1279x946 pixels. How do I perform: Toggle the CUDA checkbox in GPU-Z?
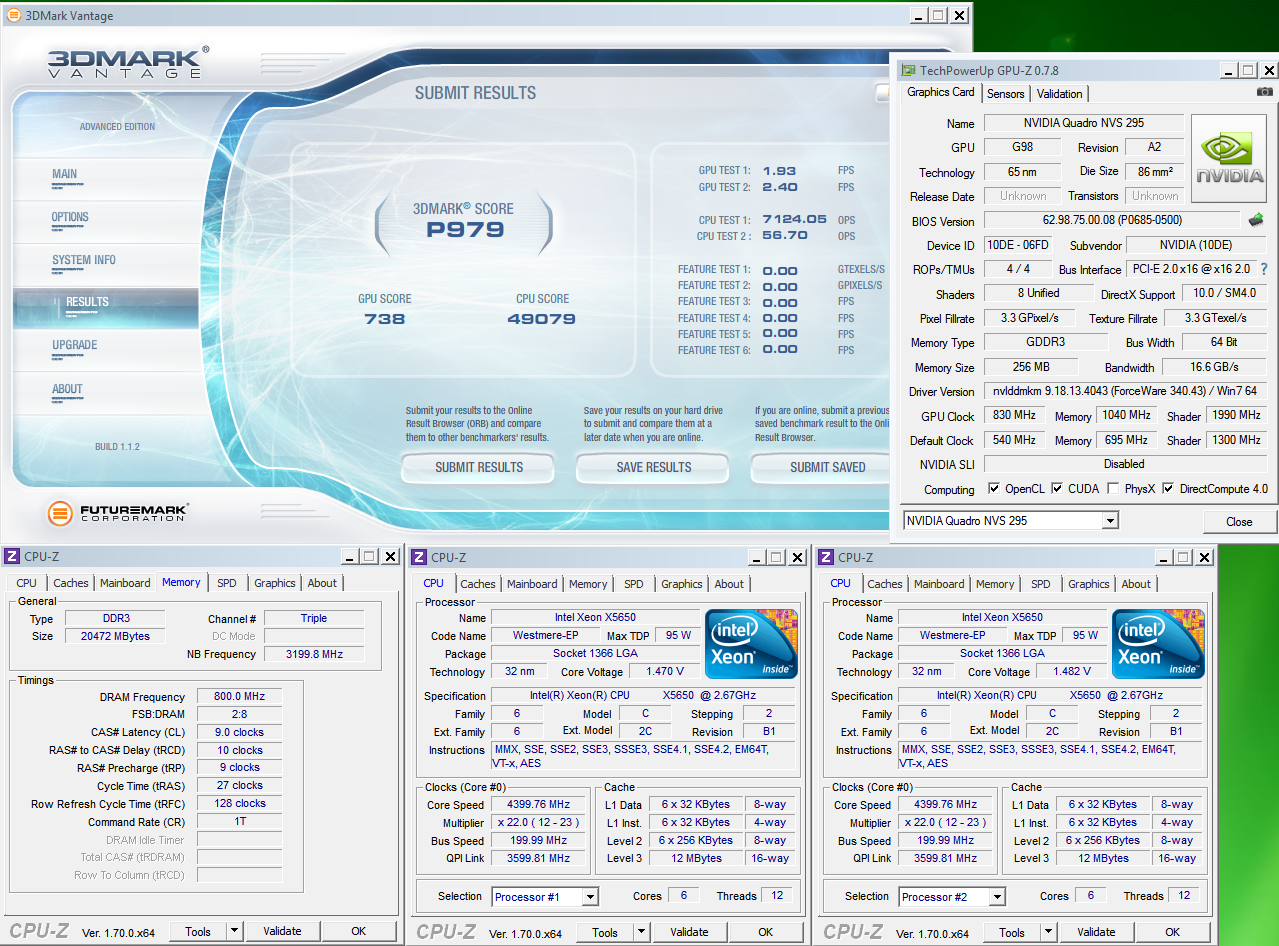pos(1056,489)
